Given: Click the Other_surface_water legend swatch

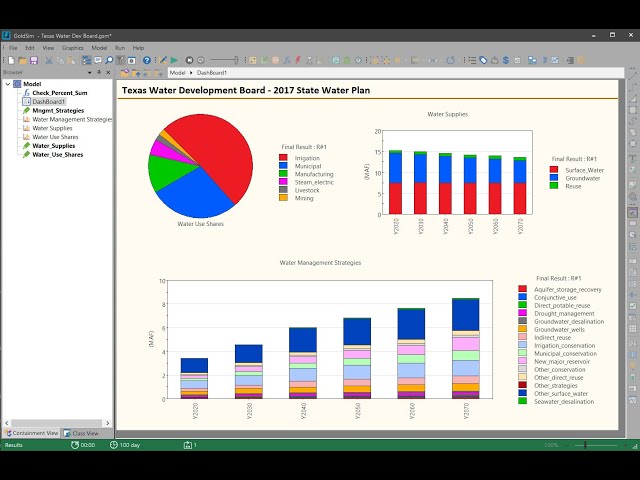Looking at the screenshot, I should [x=522, y=393].
